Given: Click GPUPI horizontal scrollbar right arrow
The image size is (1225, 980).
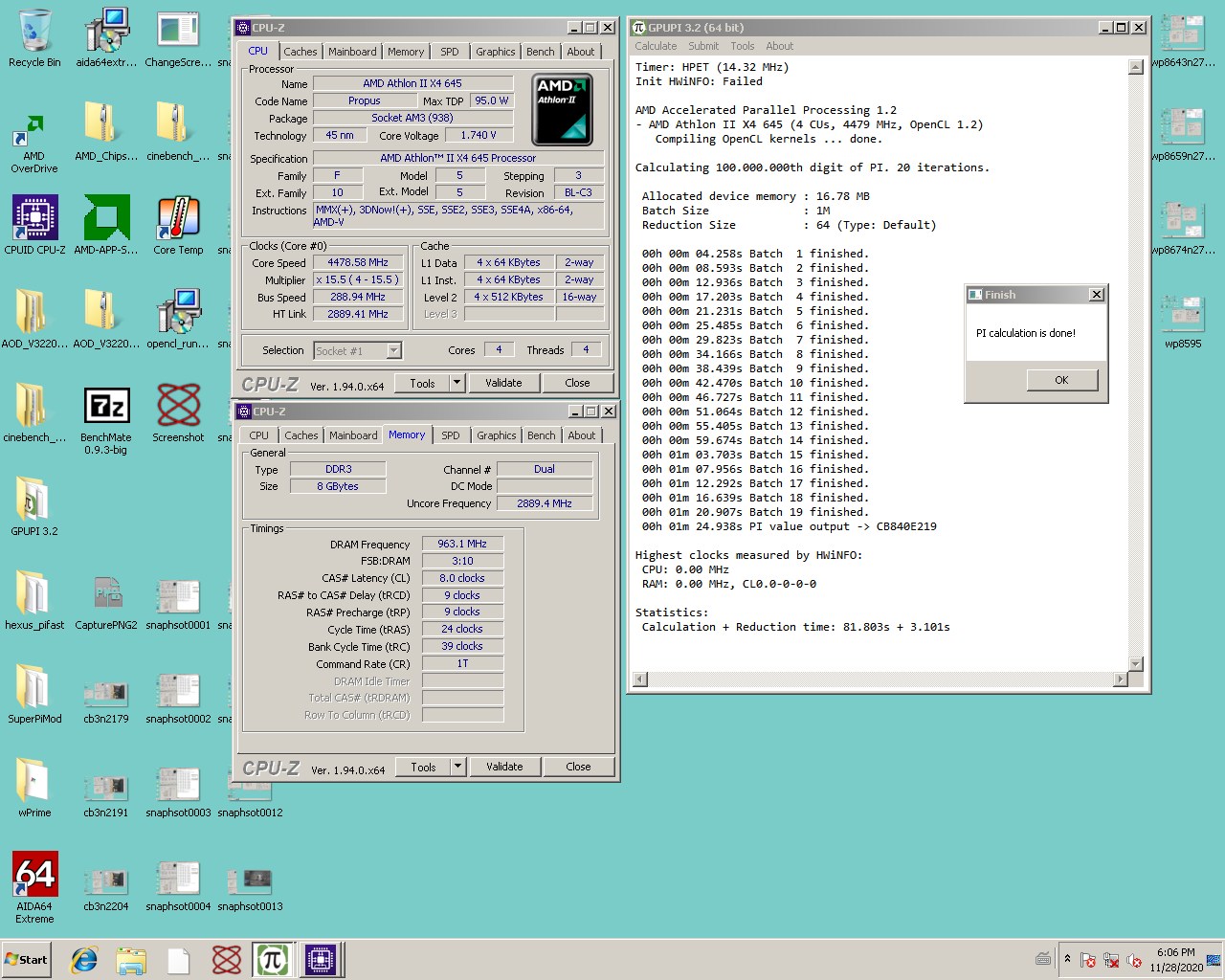Looking at the screenshot, I should click(1120, 679).
